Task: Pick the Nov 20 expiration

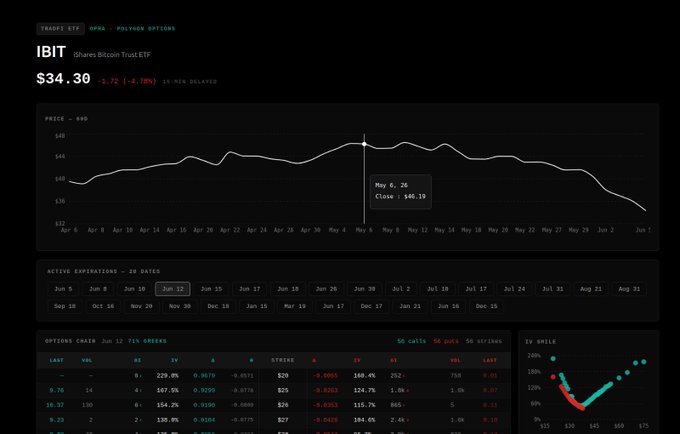Action: (141, 306)
